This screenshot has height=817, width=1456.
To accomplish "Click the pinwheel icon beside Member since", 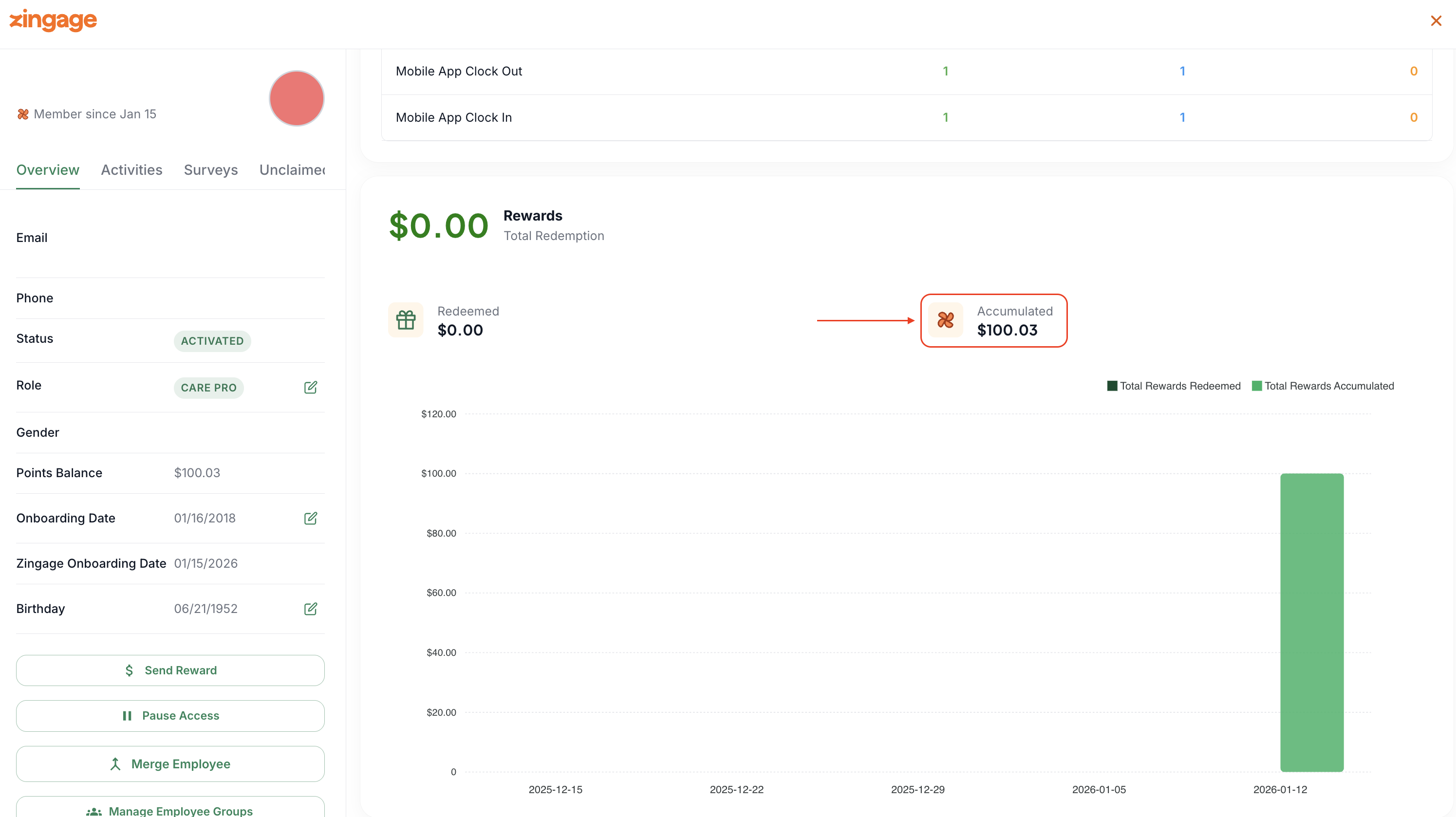I will tap(22, 114).
